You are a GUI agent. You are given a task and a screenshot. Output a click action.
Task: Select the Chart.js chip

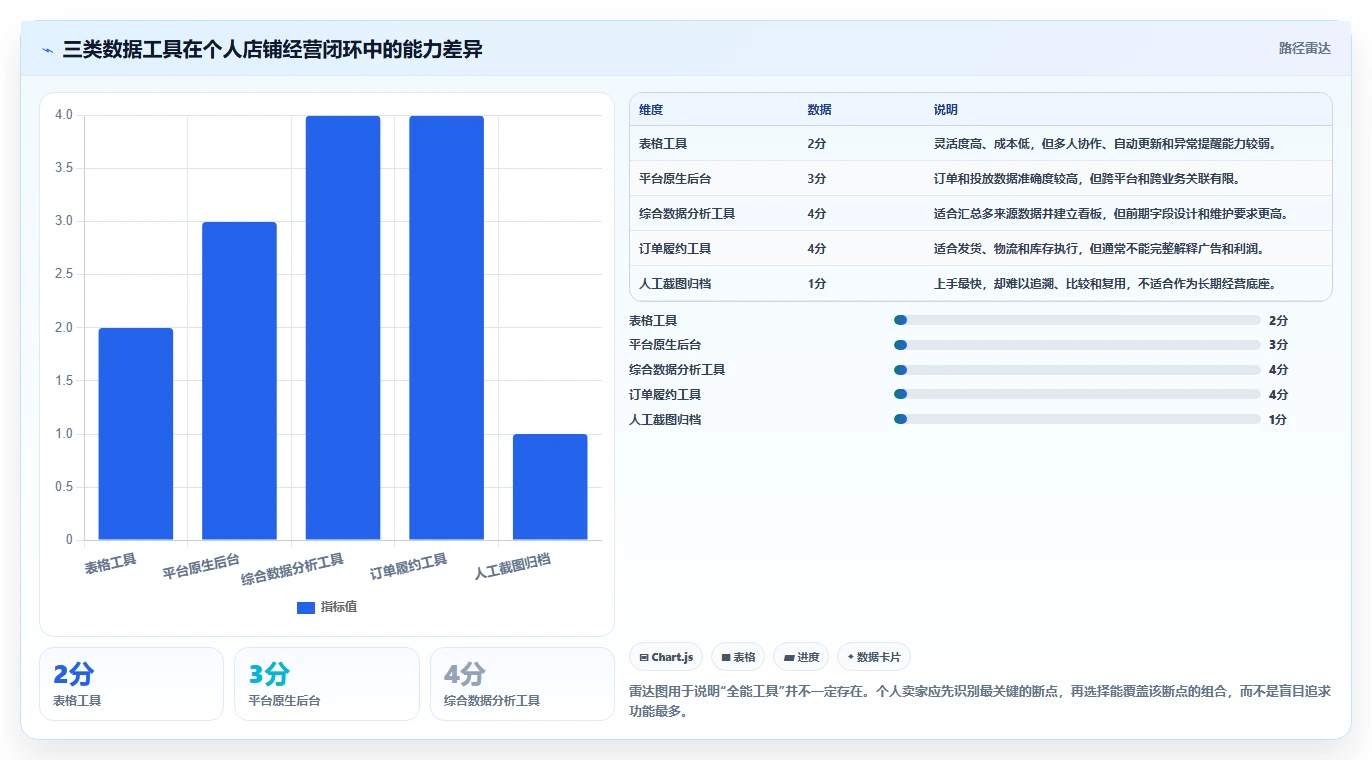coord(666,657)
